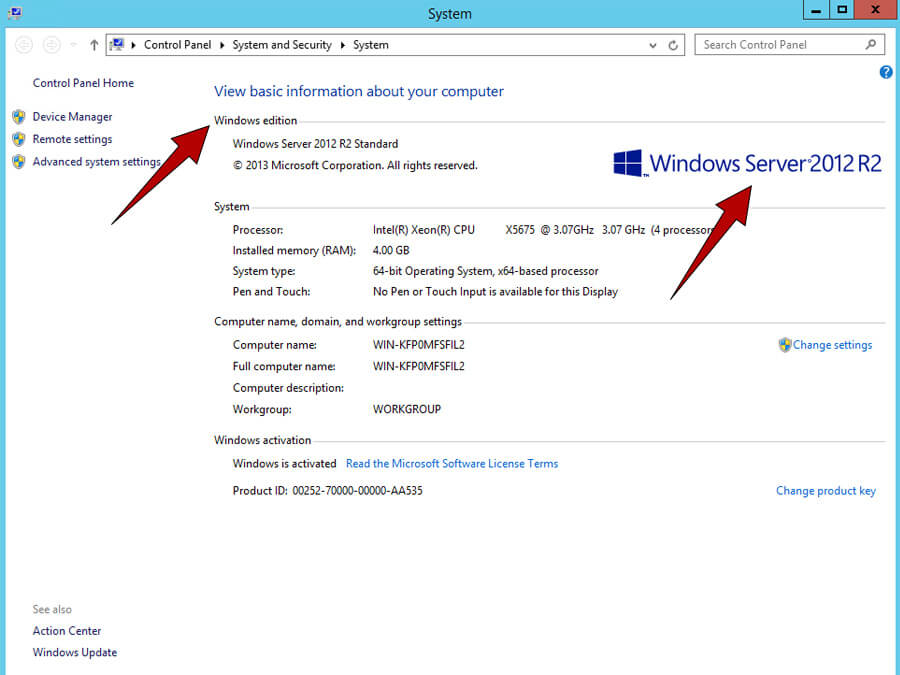This screenshot has width=900, height=675.
Task: Go to Control Panel Home
Action: coord(83,83)
